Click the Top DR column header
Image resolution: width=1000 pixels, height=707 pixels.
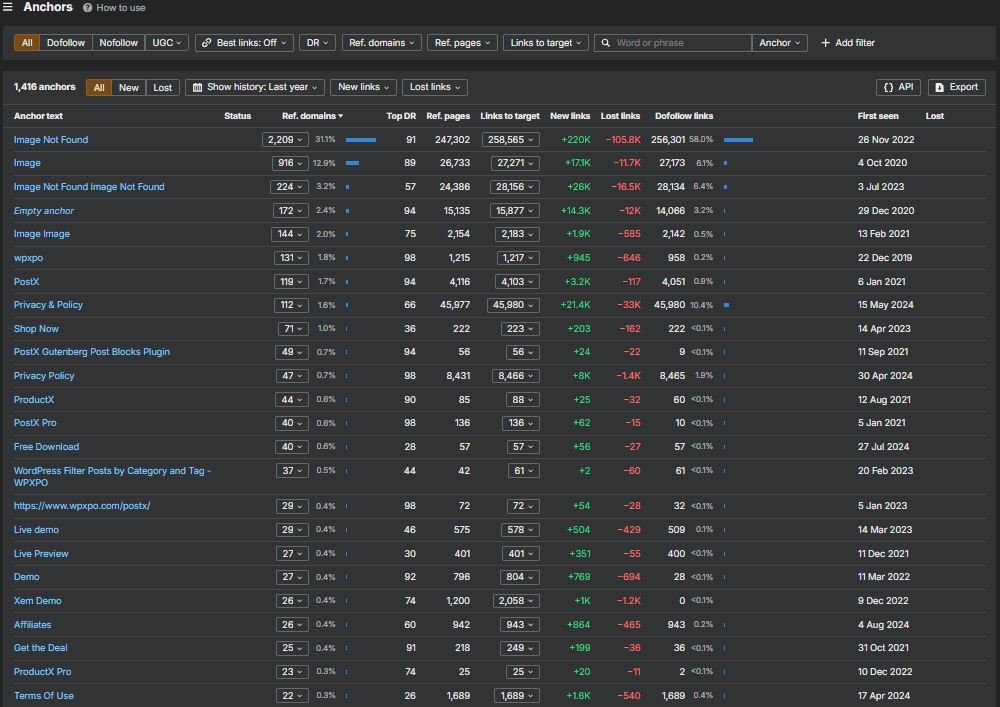point(401,116)
